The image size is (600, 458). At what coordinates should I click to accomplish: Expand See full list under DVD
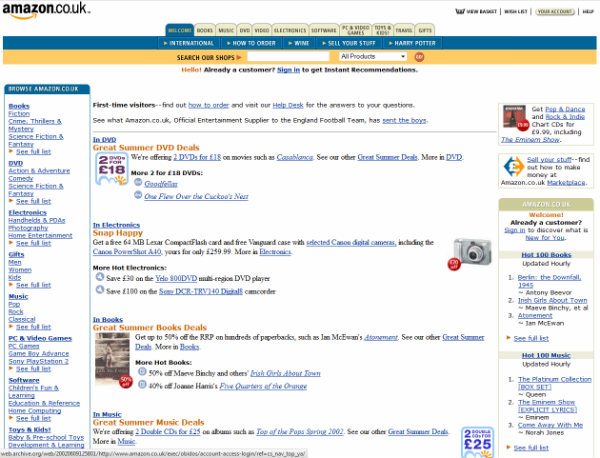pyautogui.click(x=33, y=201)
